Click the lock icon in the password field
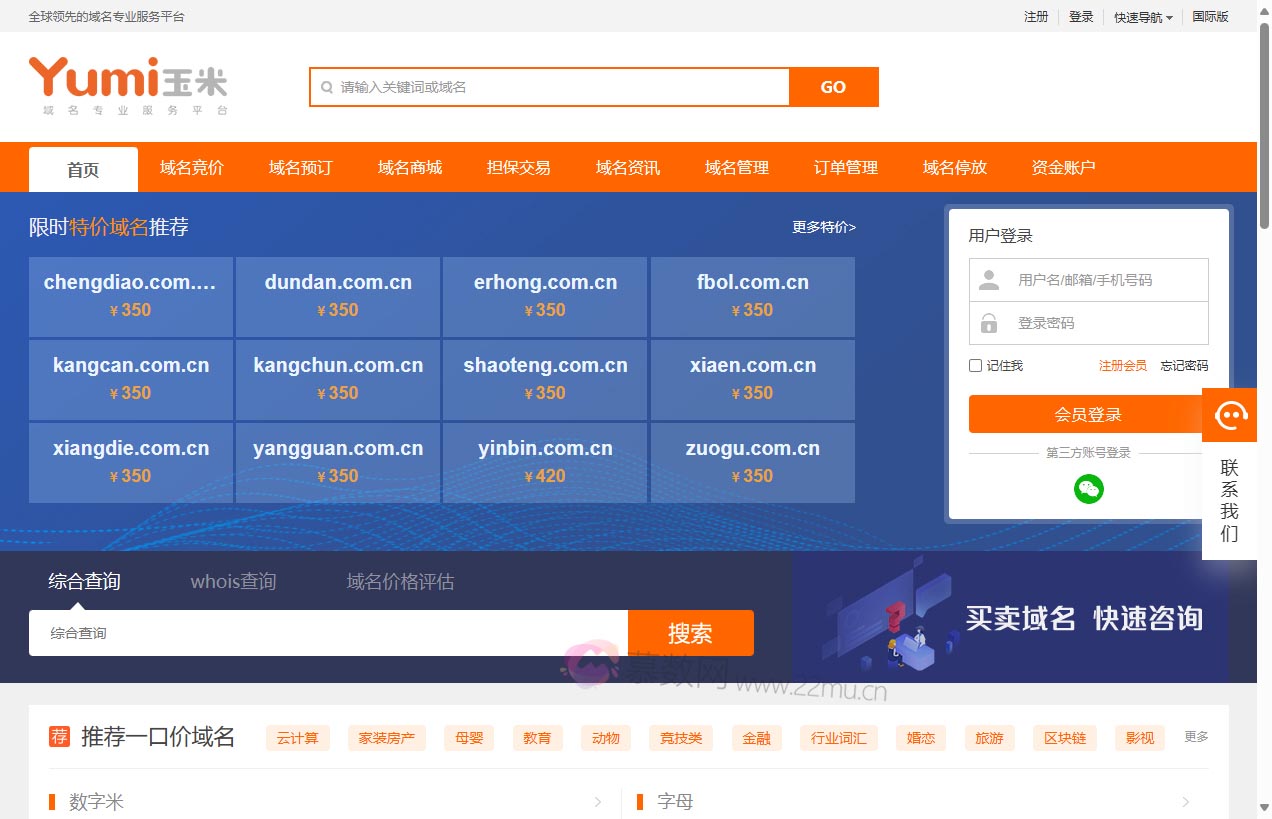This screenshot has height=819, width=1272. (x=989, y=323)
